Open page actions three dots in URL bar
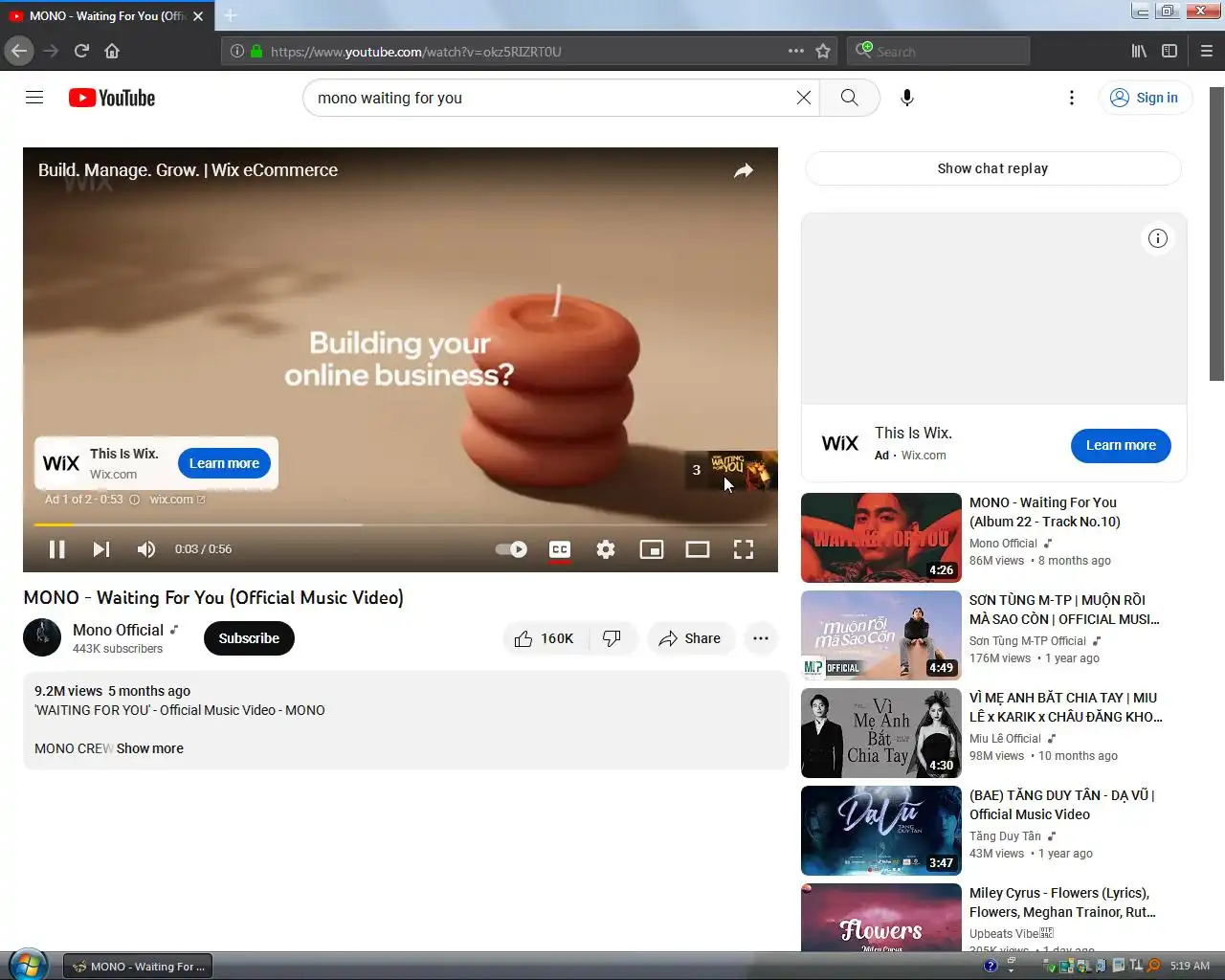 coord(796,51)
